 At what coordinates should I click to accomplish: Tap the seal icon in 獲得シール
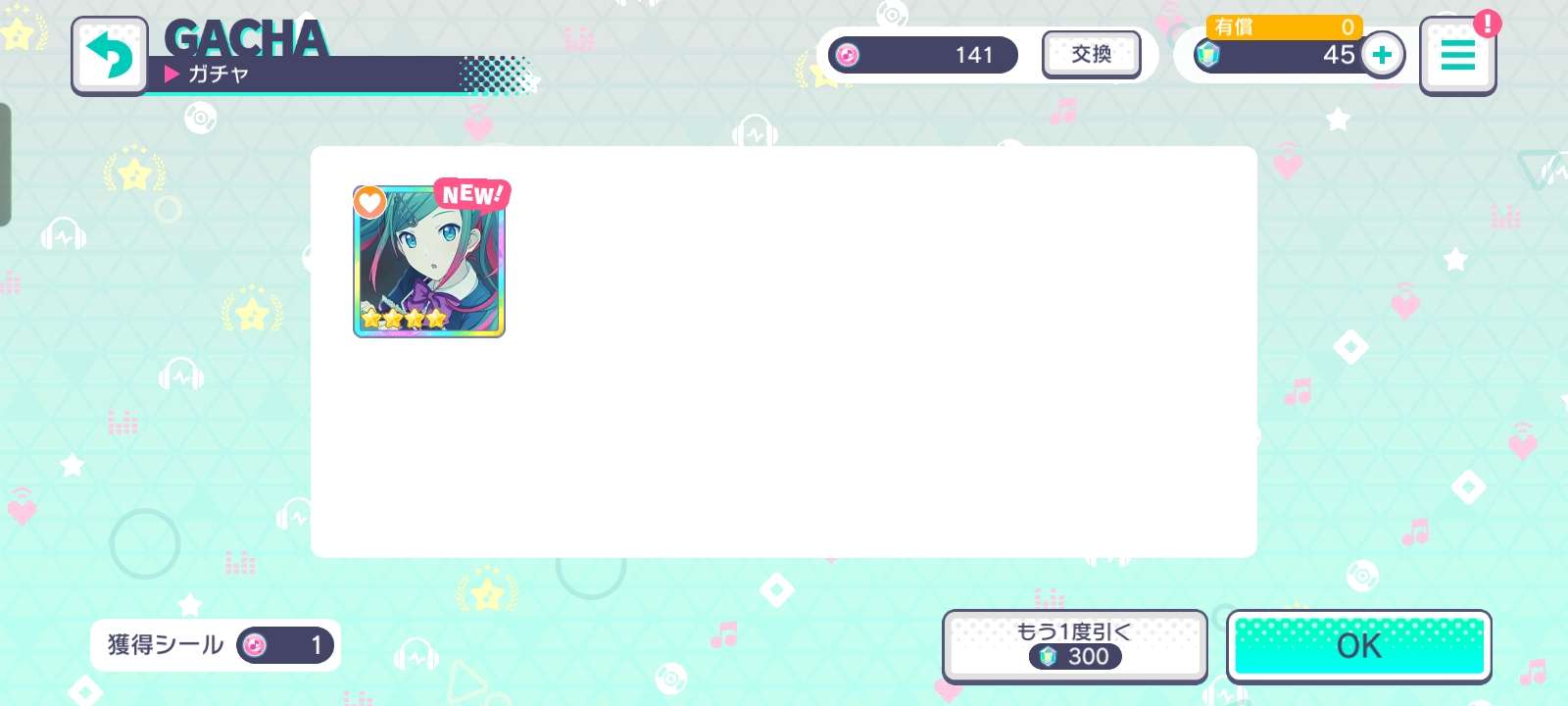tap(255, 645)
